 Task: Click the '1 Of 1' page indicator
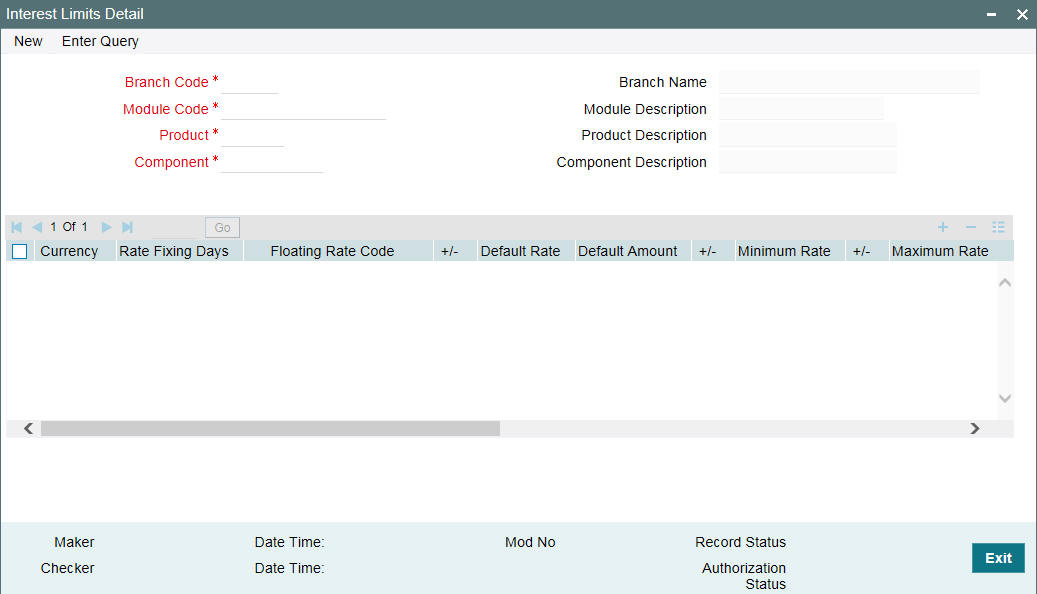(69, 227)
